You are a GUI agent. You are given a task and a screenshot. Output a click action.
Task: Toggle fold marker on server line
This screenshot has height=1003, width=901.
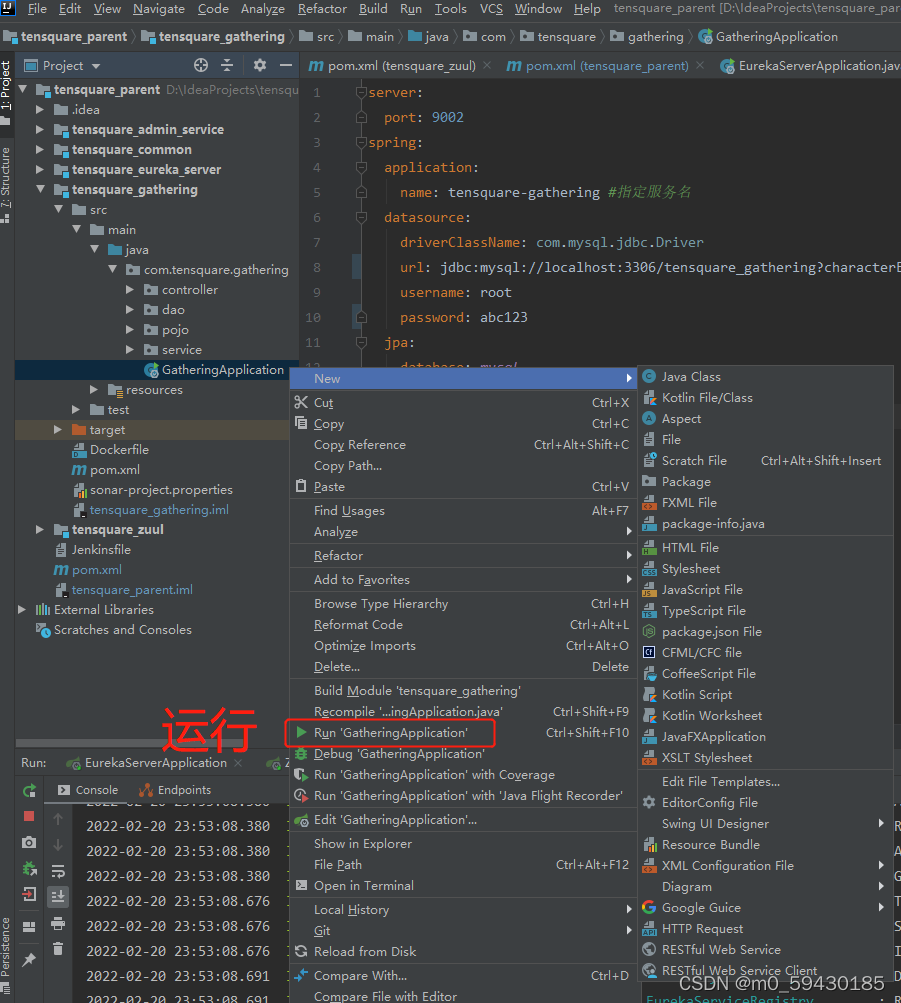pyautogui.click(x=361, y=93)
